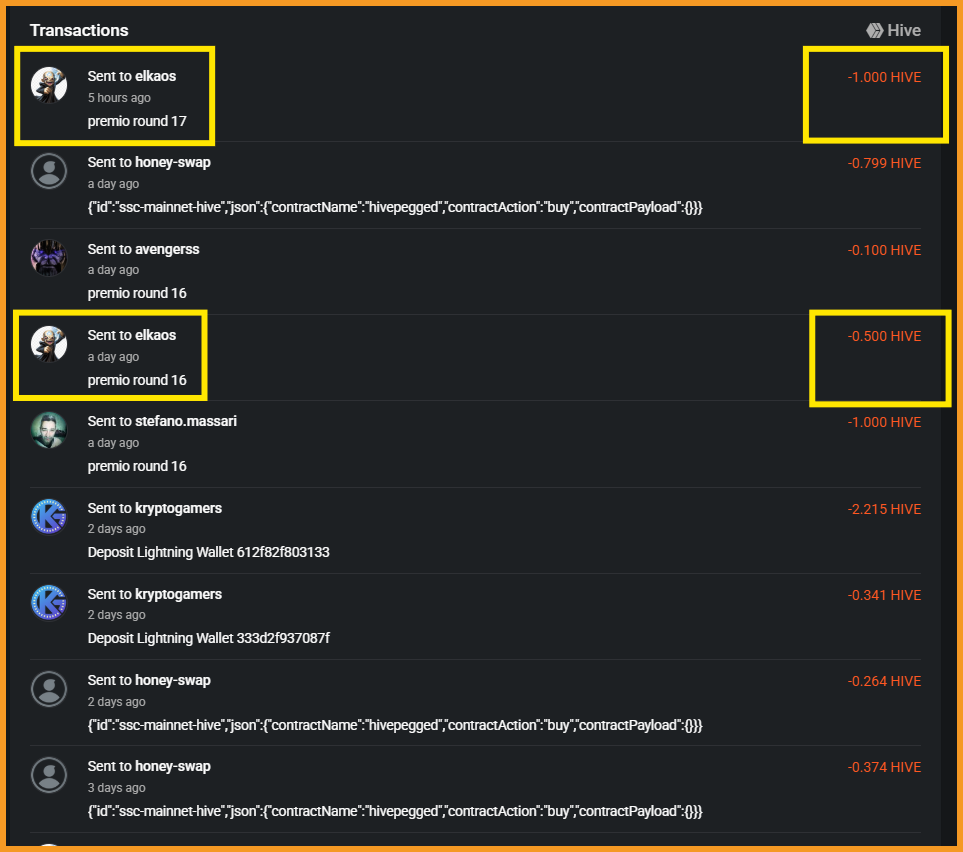Click honey-swap avatar in the -0.264 HIVE row
This screenshot has height=852, width=963.
click(x=49, y=689)
